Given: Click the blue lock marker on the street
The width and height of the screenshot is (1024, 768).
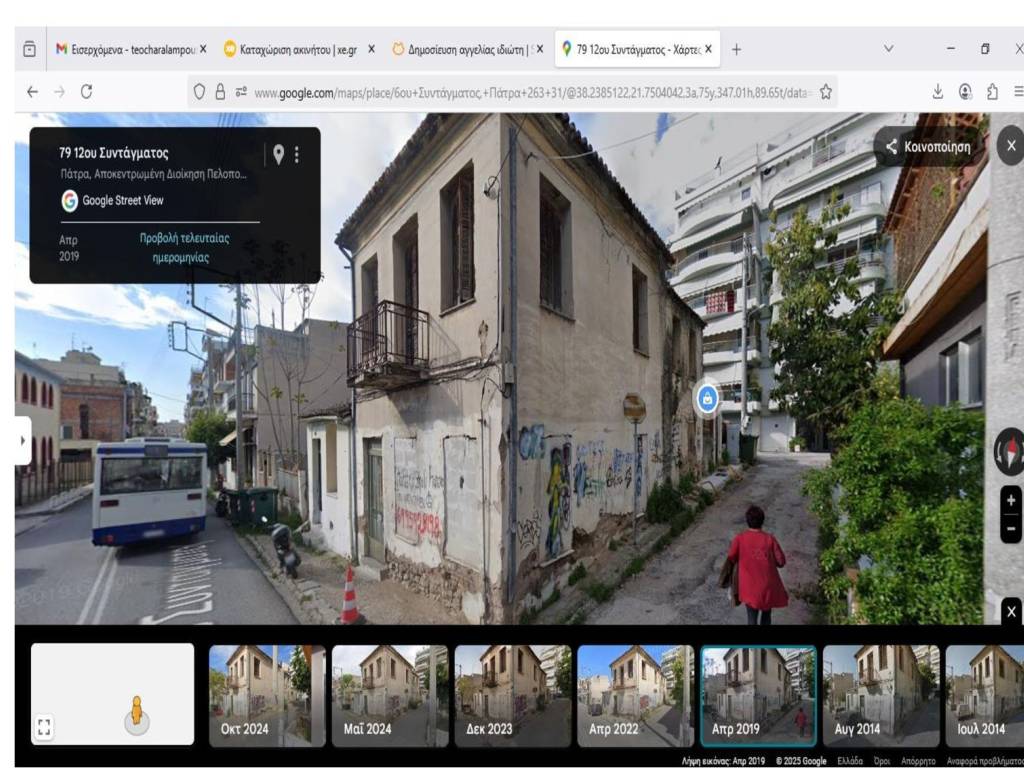Looking at the screenshot, I should pyautogui.click(x=708, y=399).
